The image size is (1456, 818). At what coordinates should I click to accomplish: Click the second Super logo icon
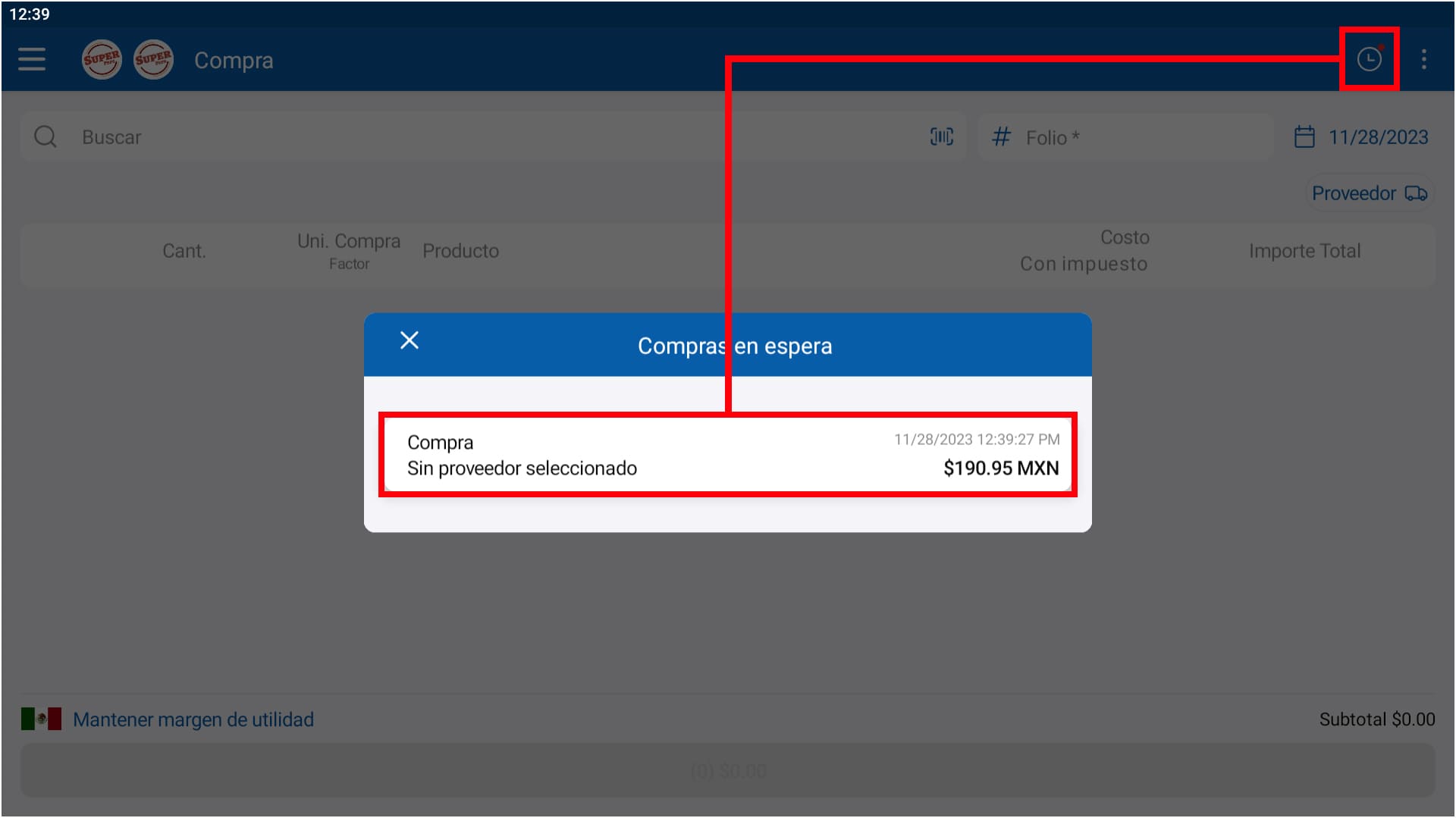(x=153, y=59)
